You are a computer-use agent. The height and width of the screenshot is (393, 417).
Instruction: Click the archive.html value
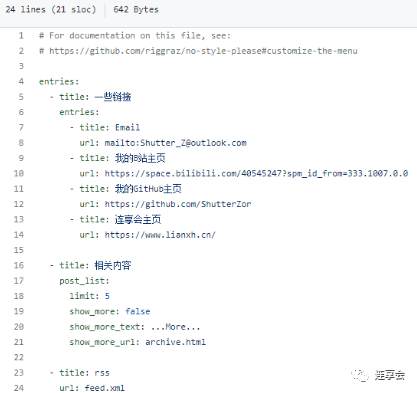point(176,342)
